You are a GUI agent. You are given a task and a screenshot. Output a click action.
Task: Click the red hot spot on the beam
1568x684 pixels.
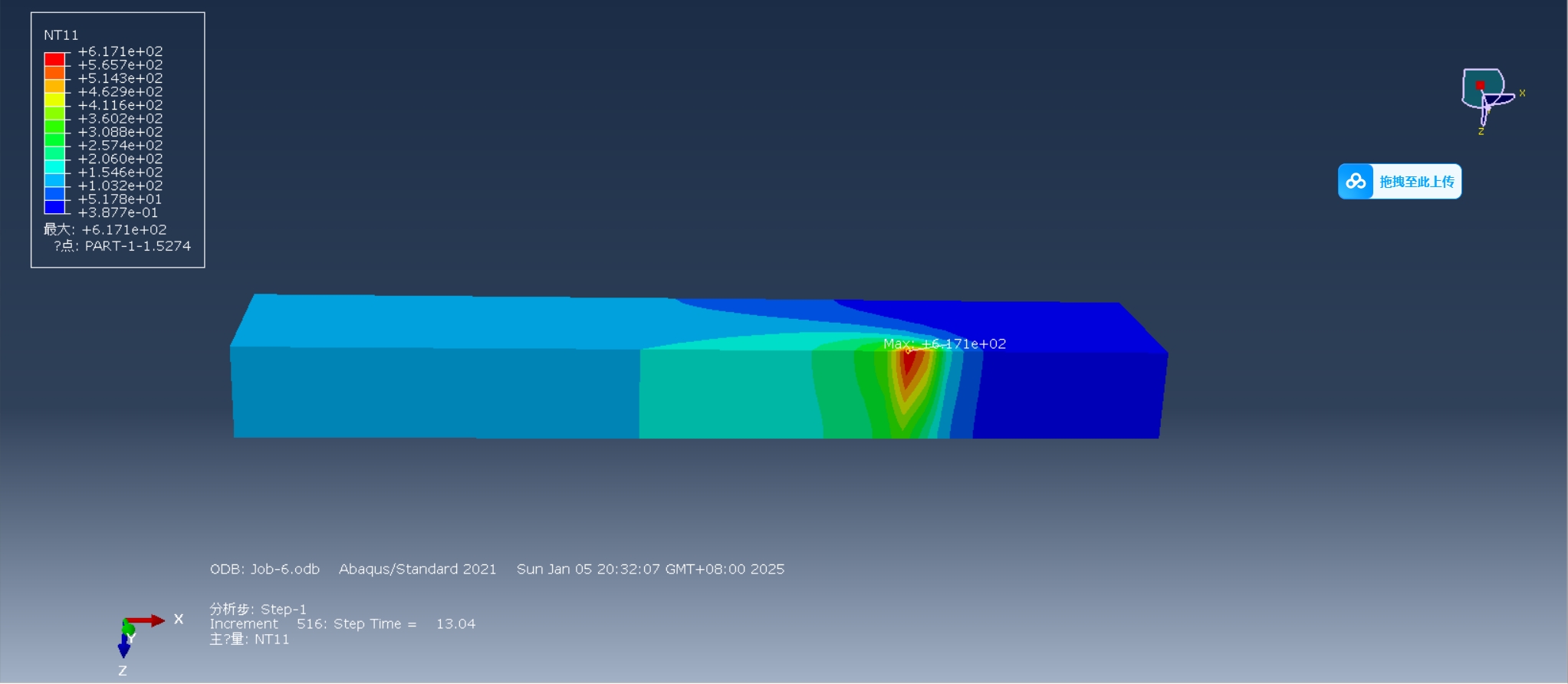[x=909, y=363]
